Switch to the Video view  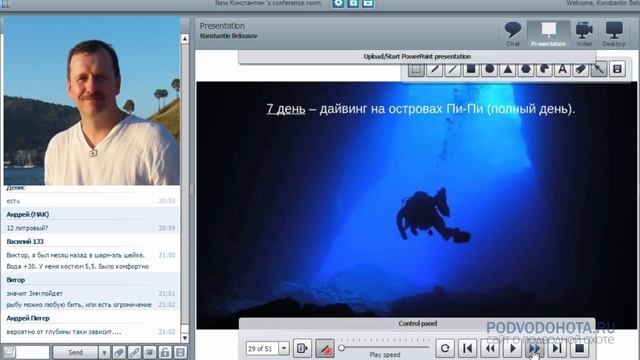(x=584, y=34)
